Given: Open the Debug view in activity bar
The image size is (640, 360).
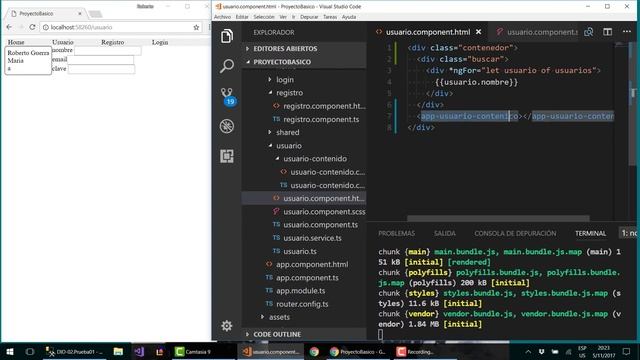Looking at the screenshot, I should (227, 126).
